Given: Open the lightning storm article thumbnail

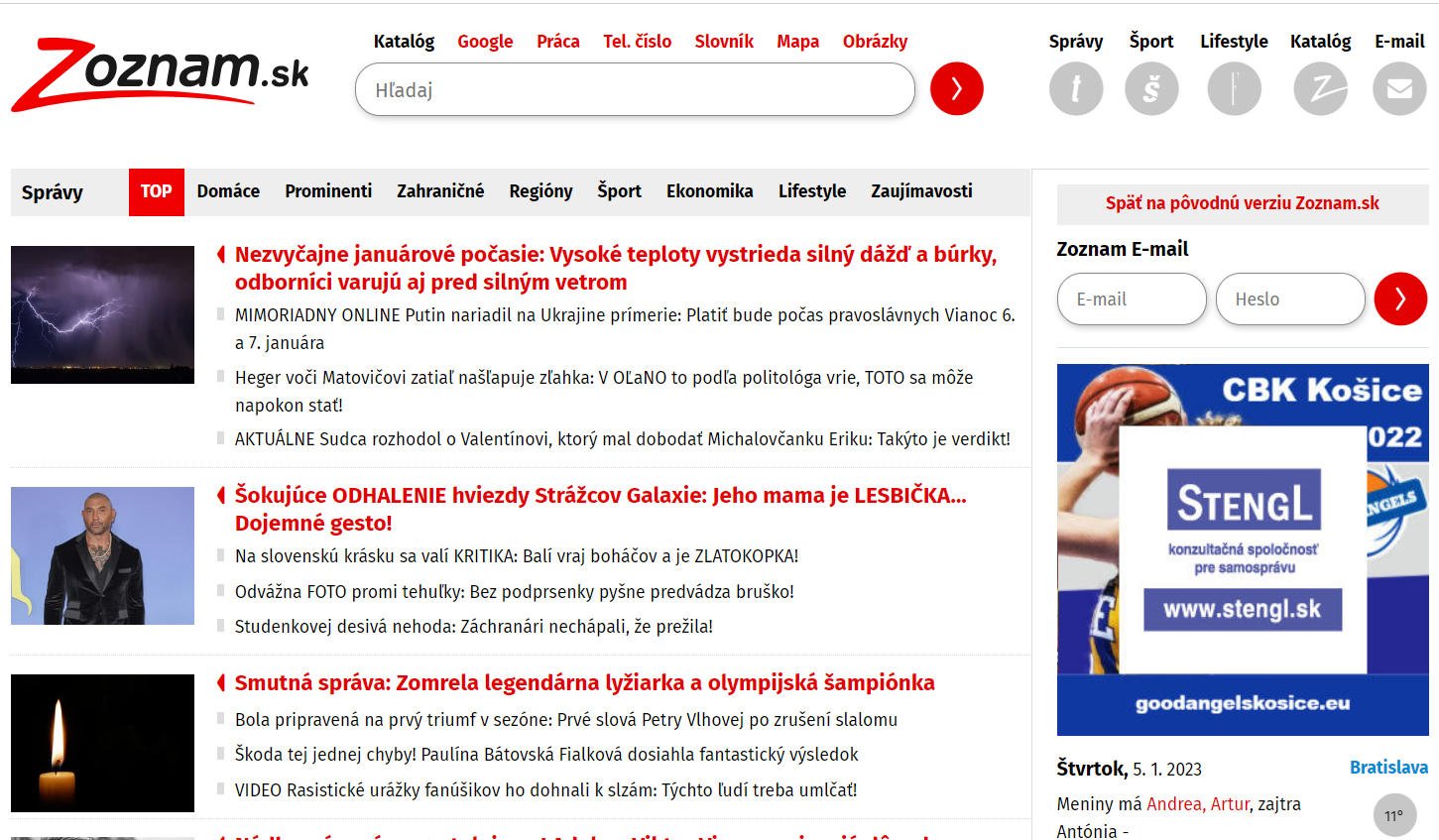Looking at the screenshot, I should (x=102, y=315).
